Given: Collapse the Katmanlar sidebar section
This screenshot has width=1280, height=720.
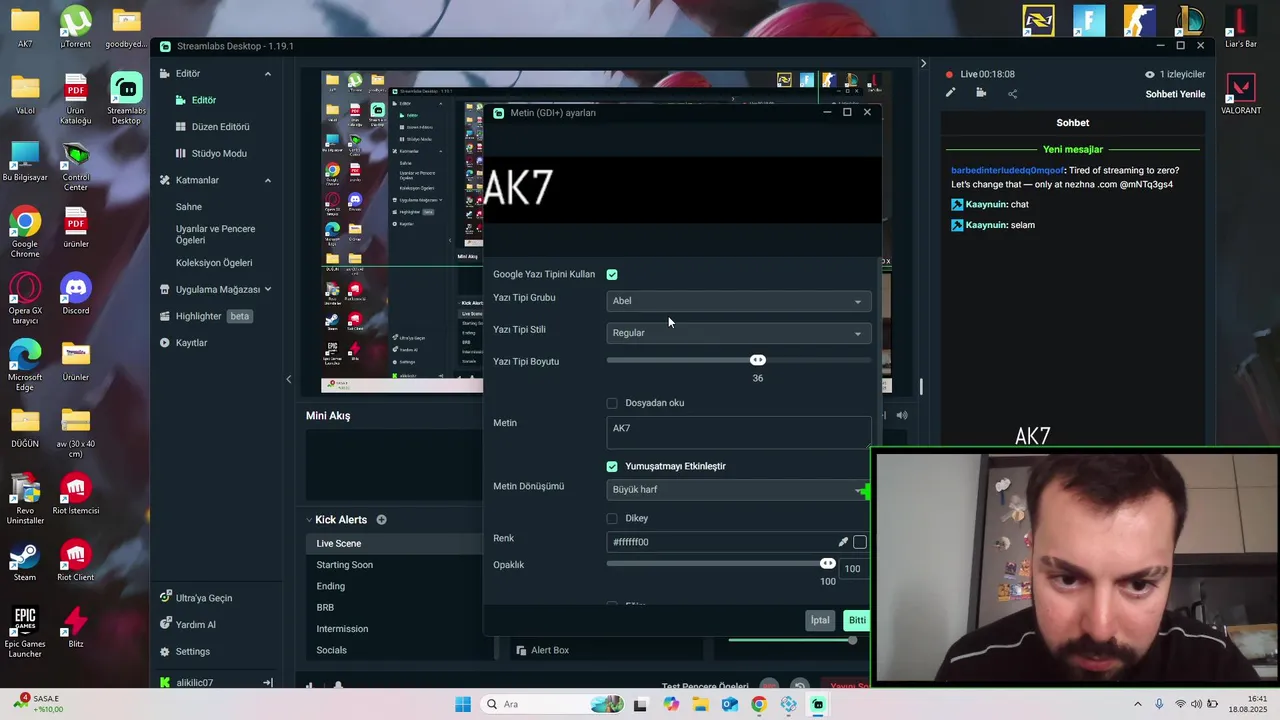Looking at the screenshot, I should (x=267, y=180).
